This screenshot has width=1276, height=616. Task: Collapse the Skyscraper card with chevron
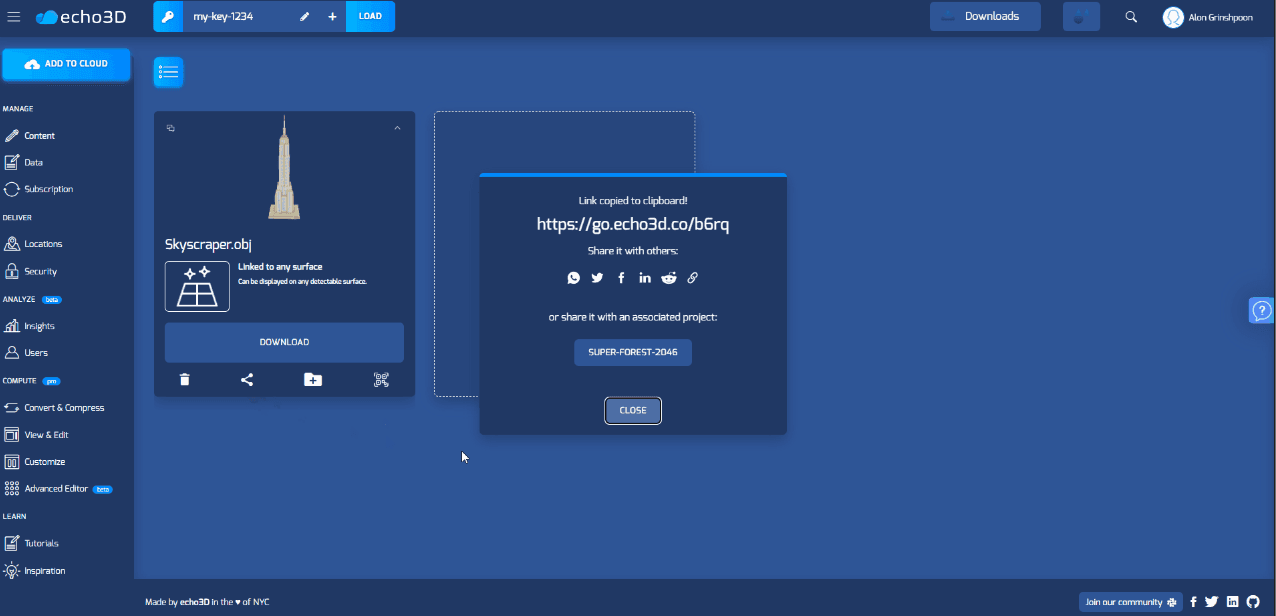click(x=397, y=128)
